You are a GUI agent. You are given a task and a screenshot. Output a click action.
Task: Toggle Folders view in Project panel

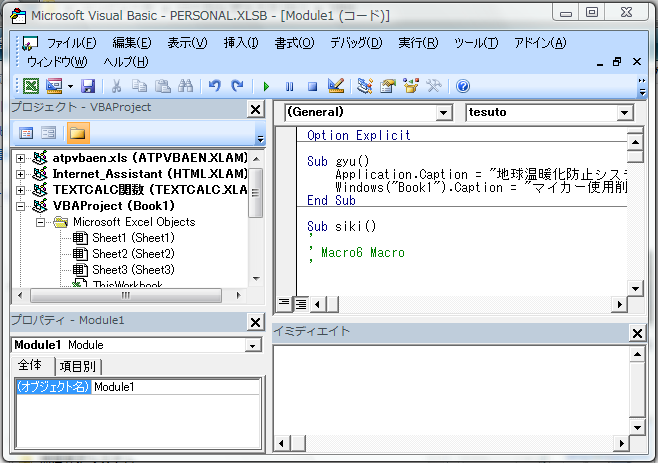coord(78,133)
